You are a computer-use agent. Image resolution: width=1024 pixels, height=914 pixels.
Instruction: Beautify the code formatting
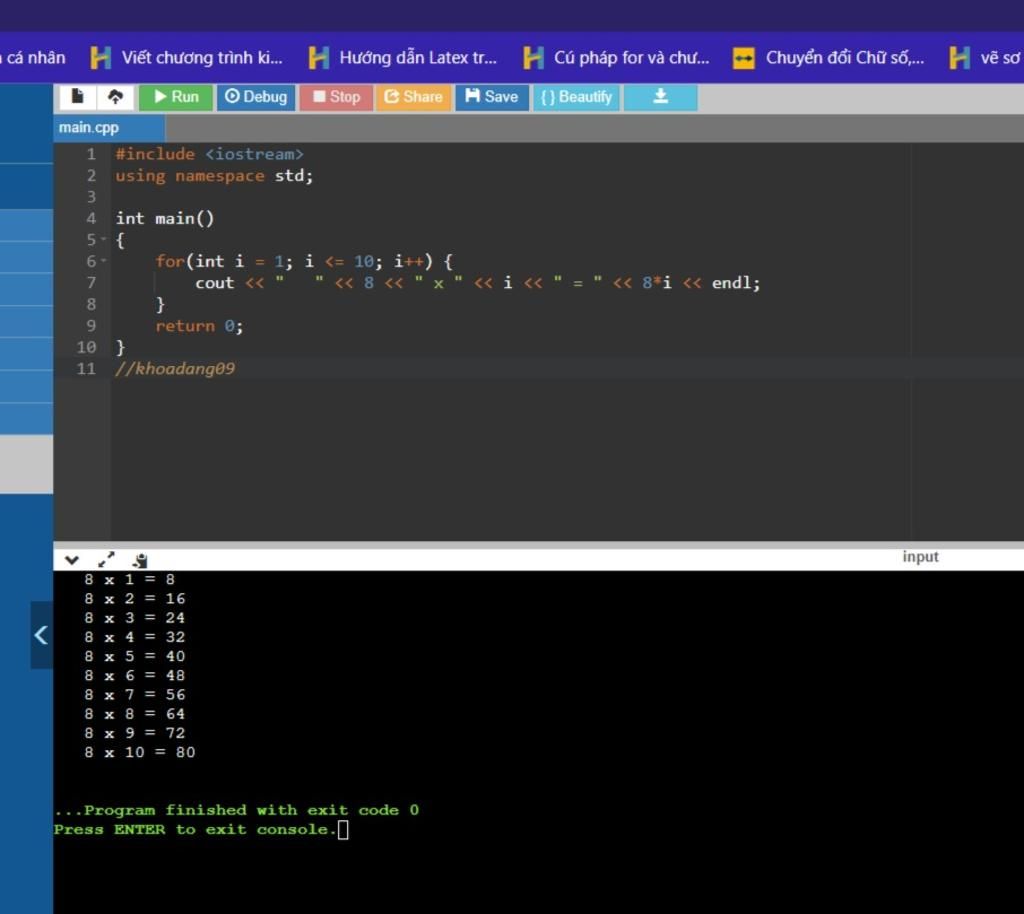(x=576, y=97)
